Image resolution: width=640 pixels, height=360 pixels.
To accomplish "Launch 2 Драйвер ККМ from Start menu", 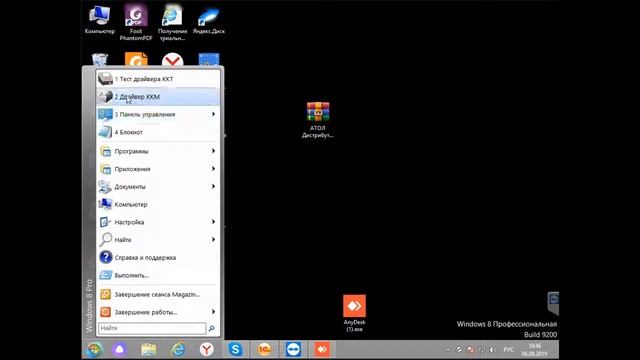I will click(158, 97).
